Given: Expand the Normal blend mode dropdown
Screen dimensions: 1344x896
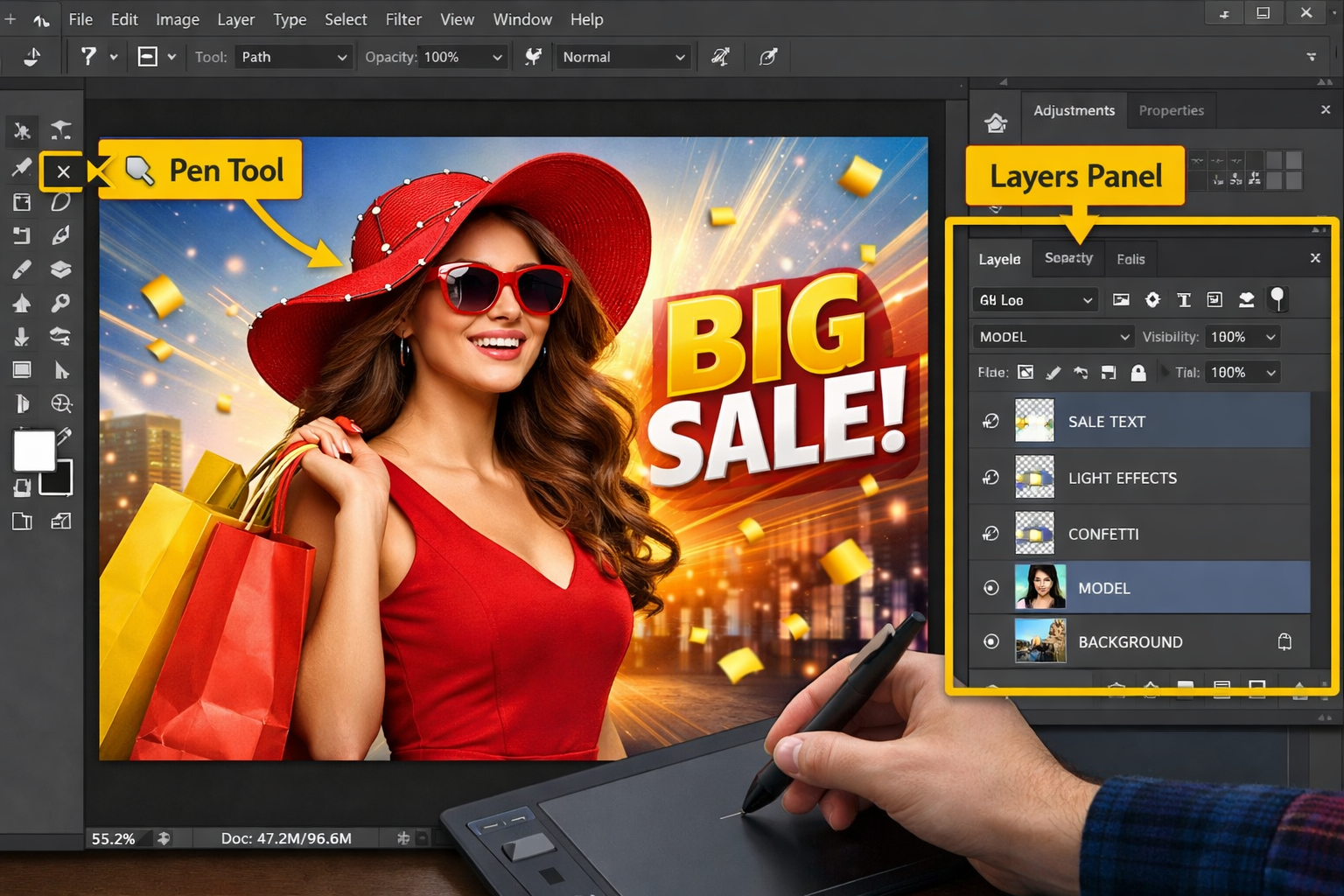Looking at the screenshot, I should [x=623, y=57].
